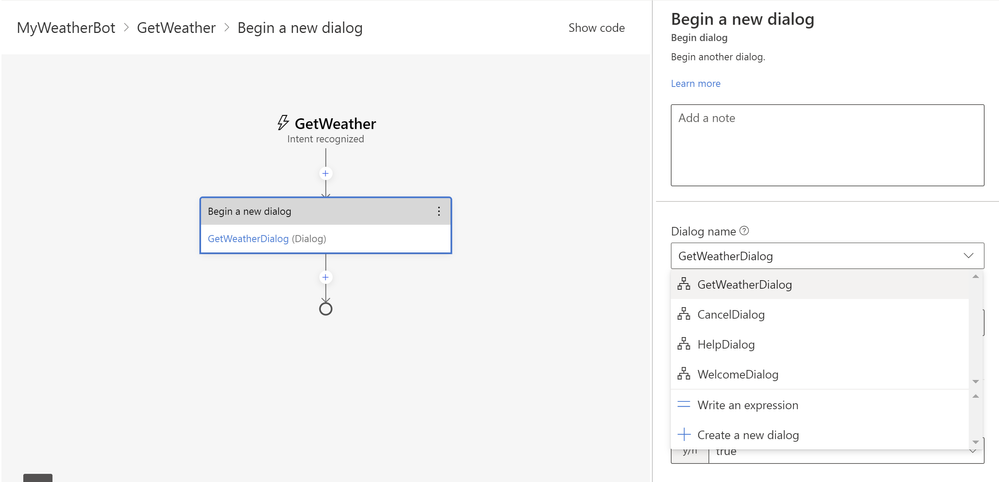
Task: Click the plus button below the dialog node
Action: point(325,277)
